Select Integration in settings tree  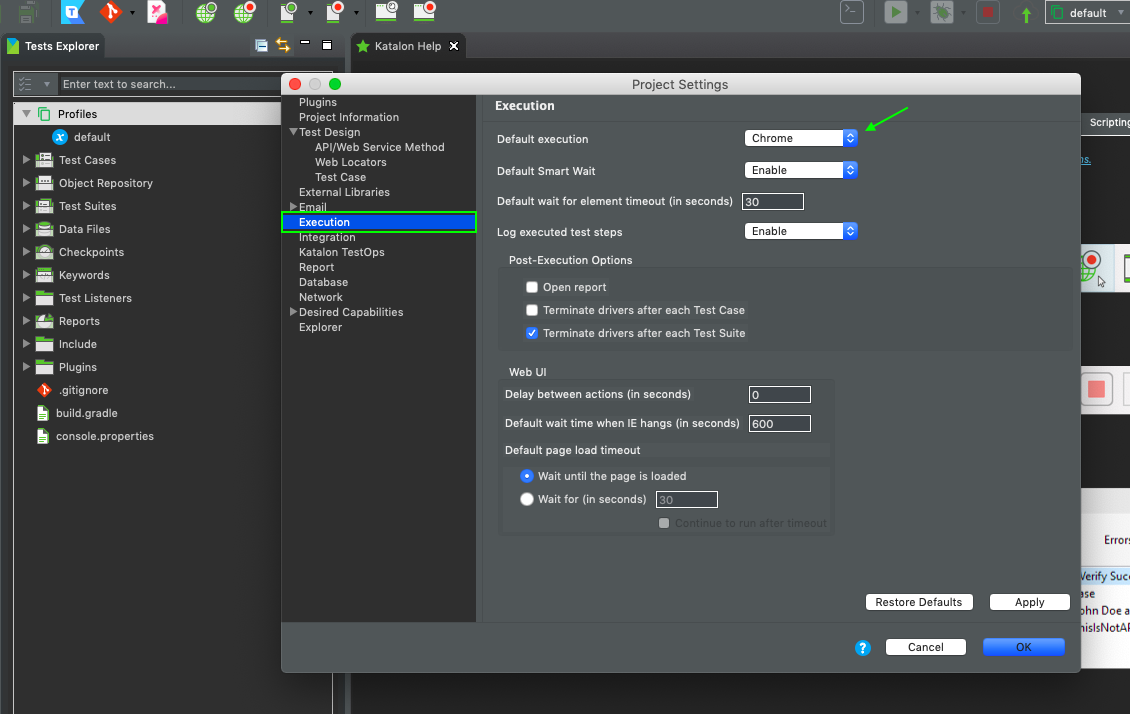point(327,237)
